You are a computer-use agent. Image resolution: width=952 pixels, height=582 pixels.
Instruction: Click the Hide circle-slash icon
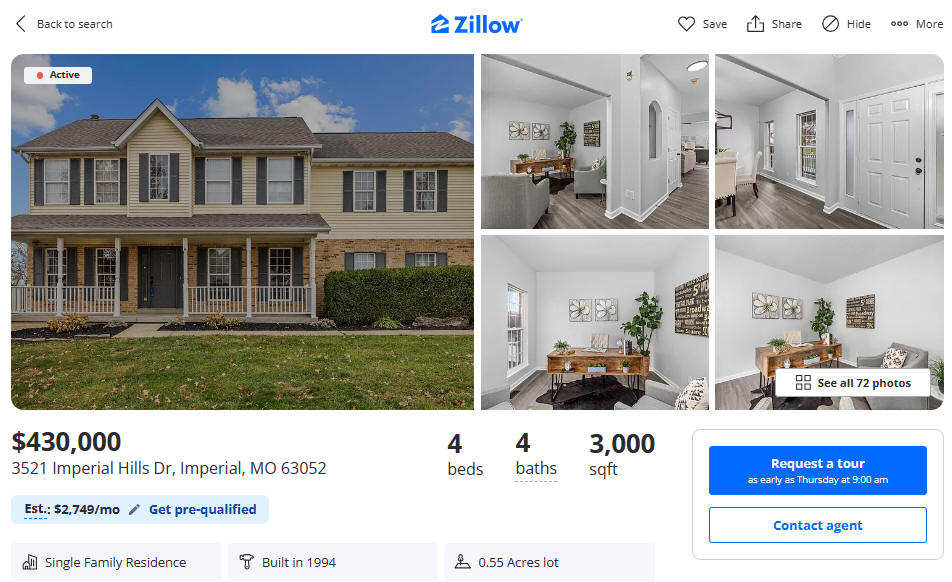[830, 24]
